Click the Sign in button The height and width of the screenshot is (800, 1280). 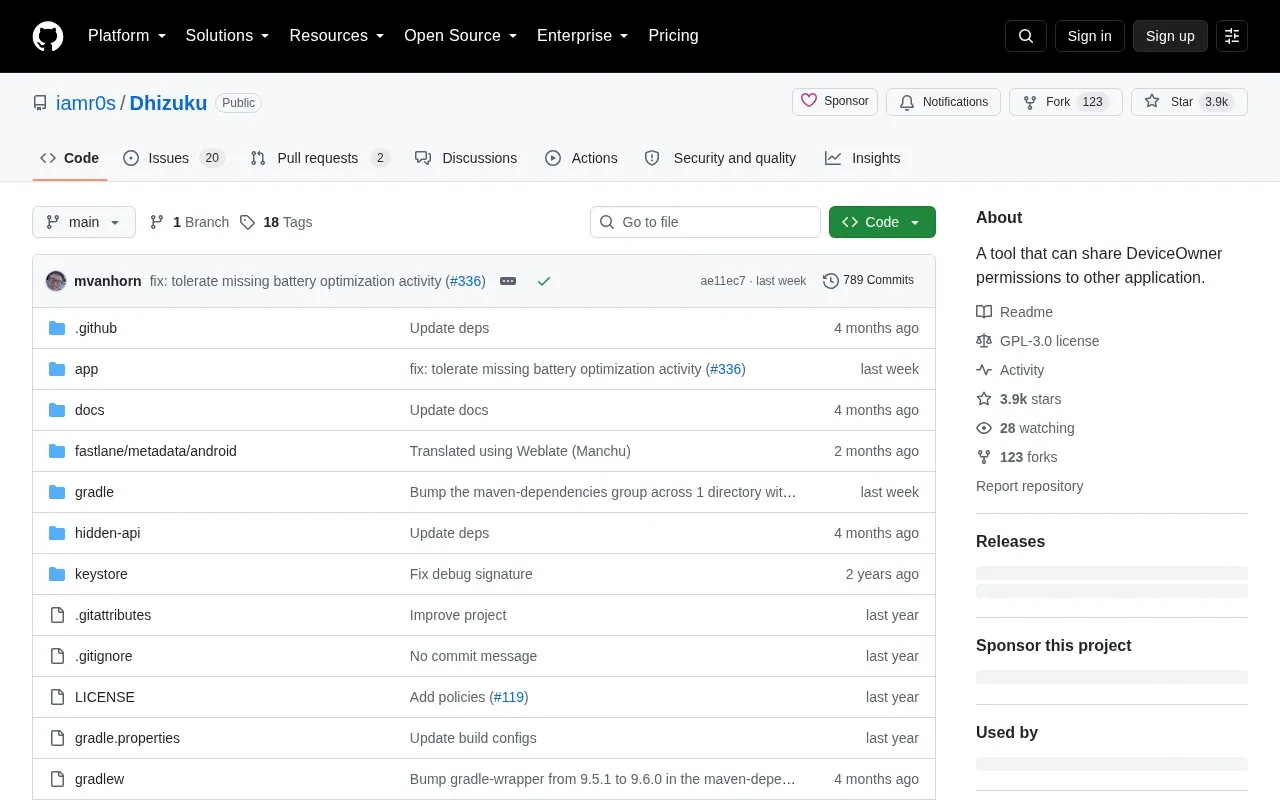pyautogui.click(x=1089, y=36)
